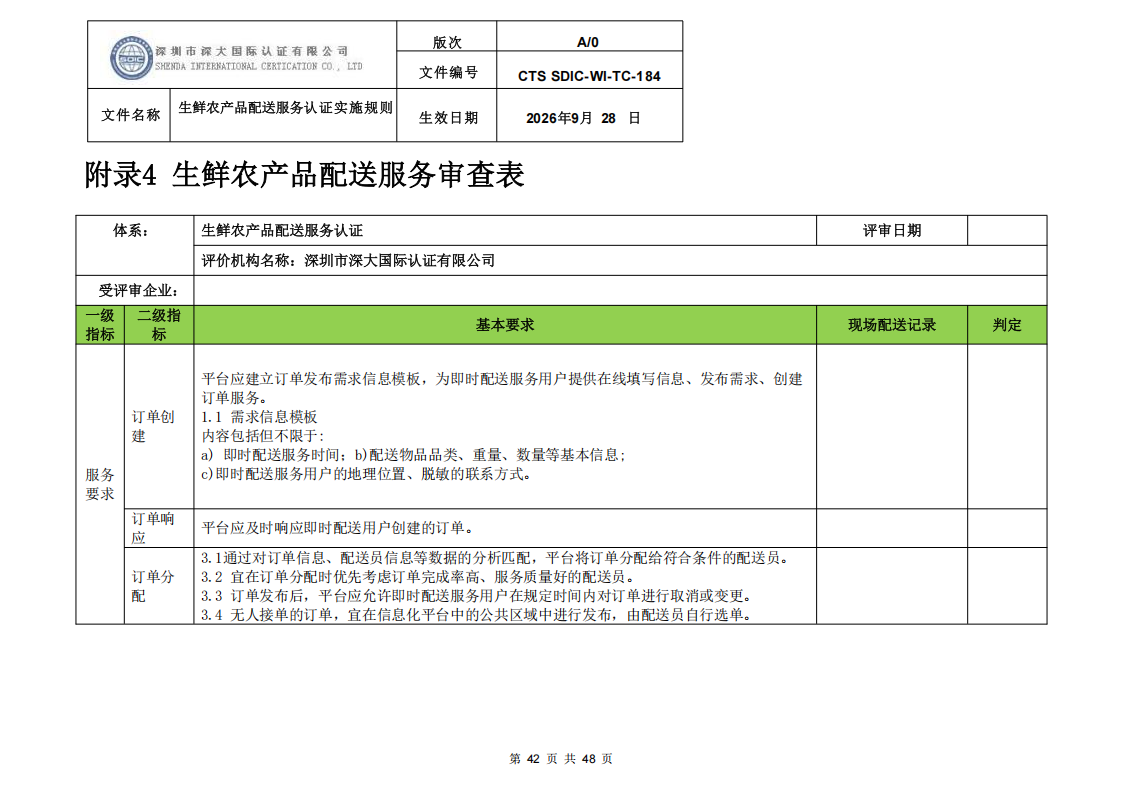Click the green '判定' column header
This screenshot has height=794, width=1123.
point(1007,325)
